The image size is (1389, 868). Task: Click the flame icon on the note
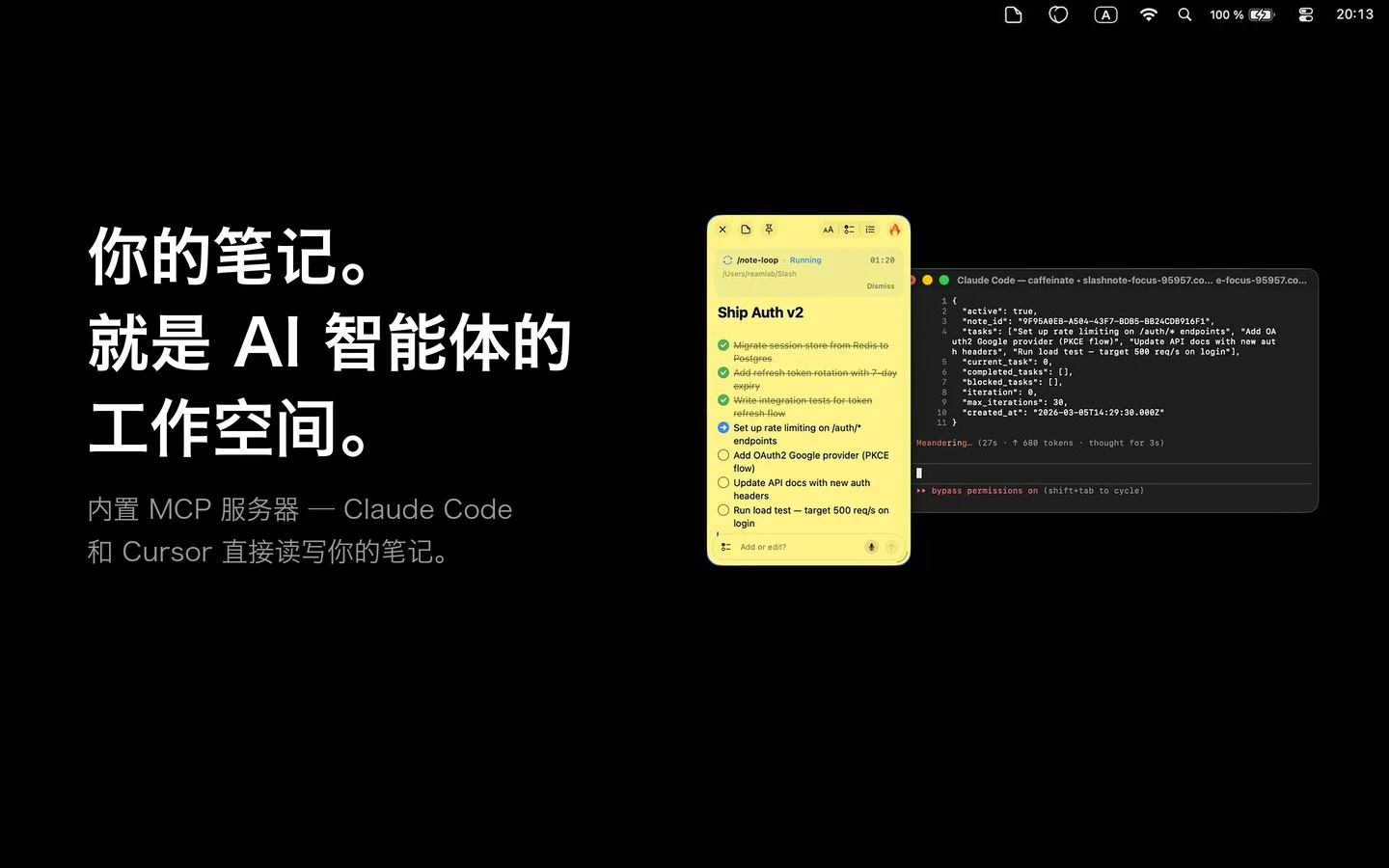click(894, 230)
